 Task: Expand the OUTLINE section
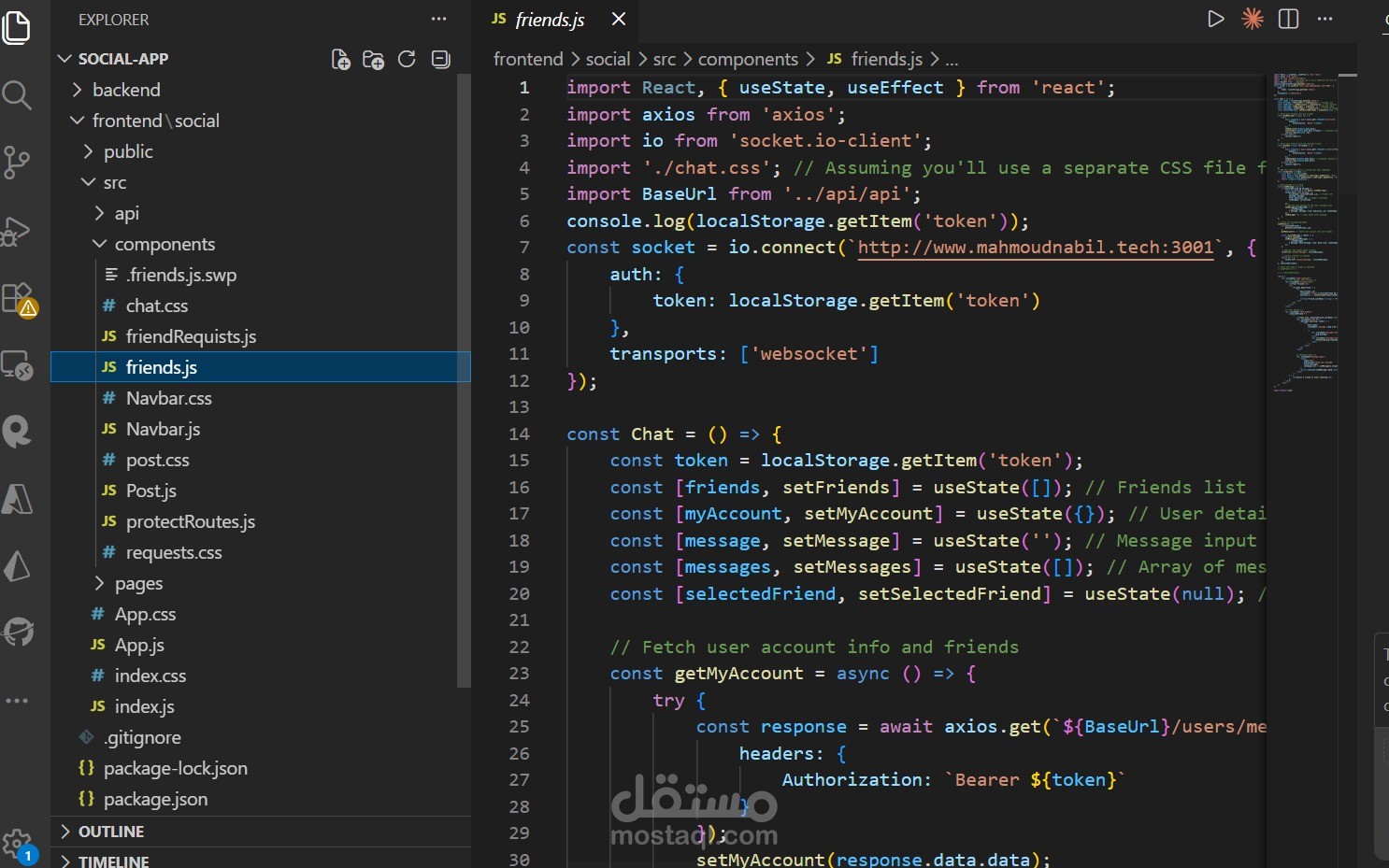coord(110,832)
